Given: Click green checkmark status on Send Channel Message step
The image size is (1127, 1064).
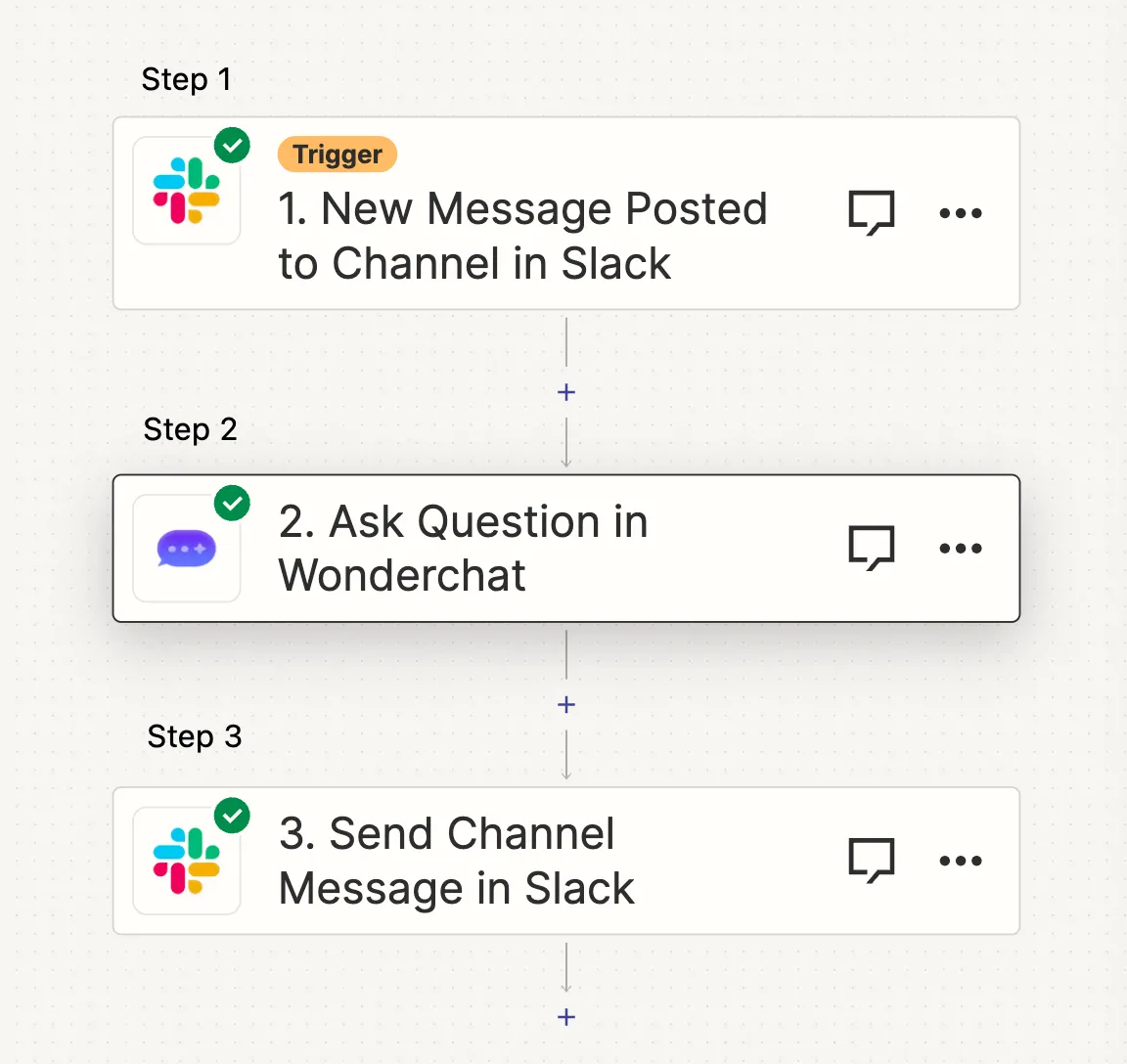Looking at the screenshot, I should [x=232, y=816].
